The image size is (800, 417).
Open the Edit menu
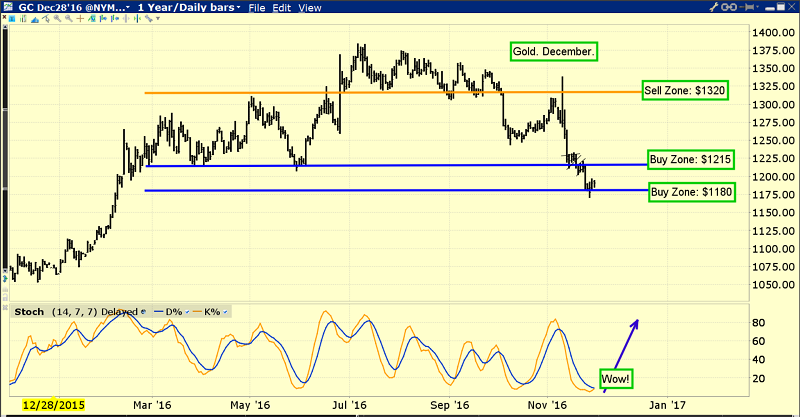282,8
